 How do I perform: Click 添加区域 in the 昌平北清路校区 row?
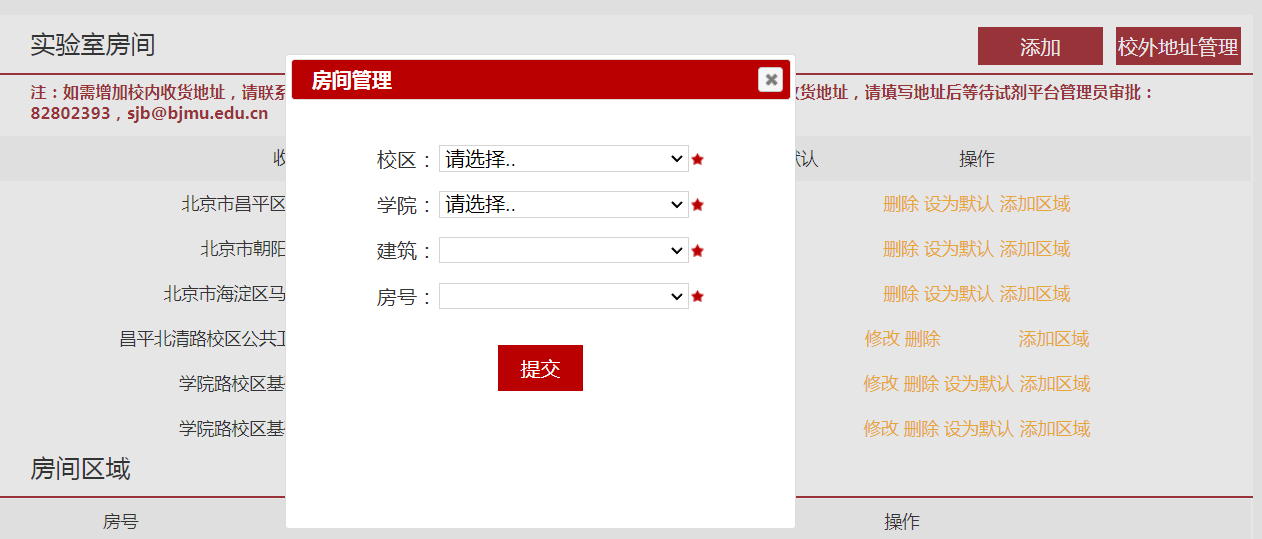pos(1053,339)
